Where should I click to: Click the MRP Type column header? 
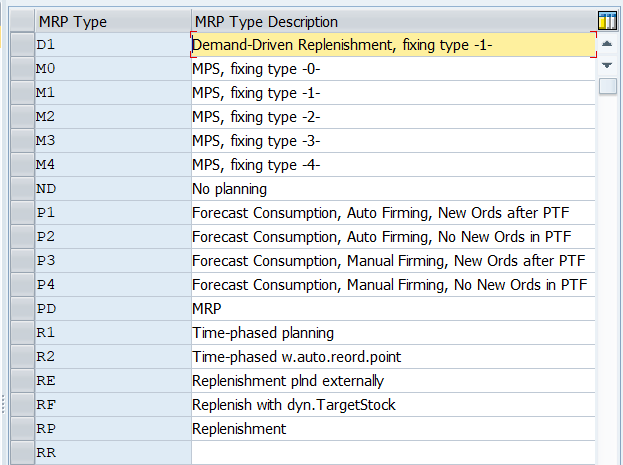(113, 21)
